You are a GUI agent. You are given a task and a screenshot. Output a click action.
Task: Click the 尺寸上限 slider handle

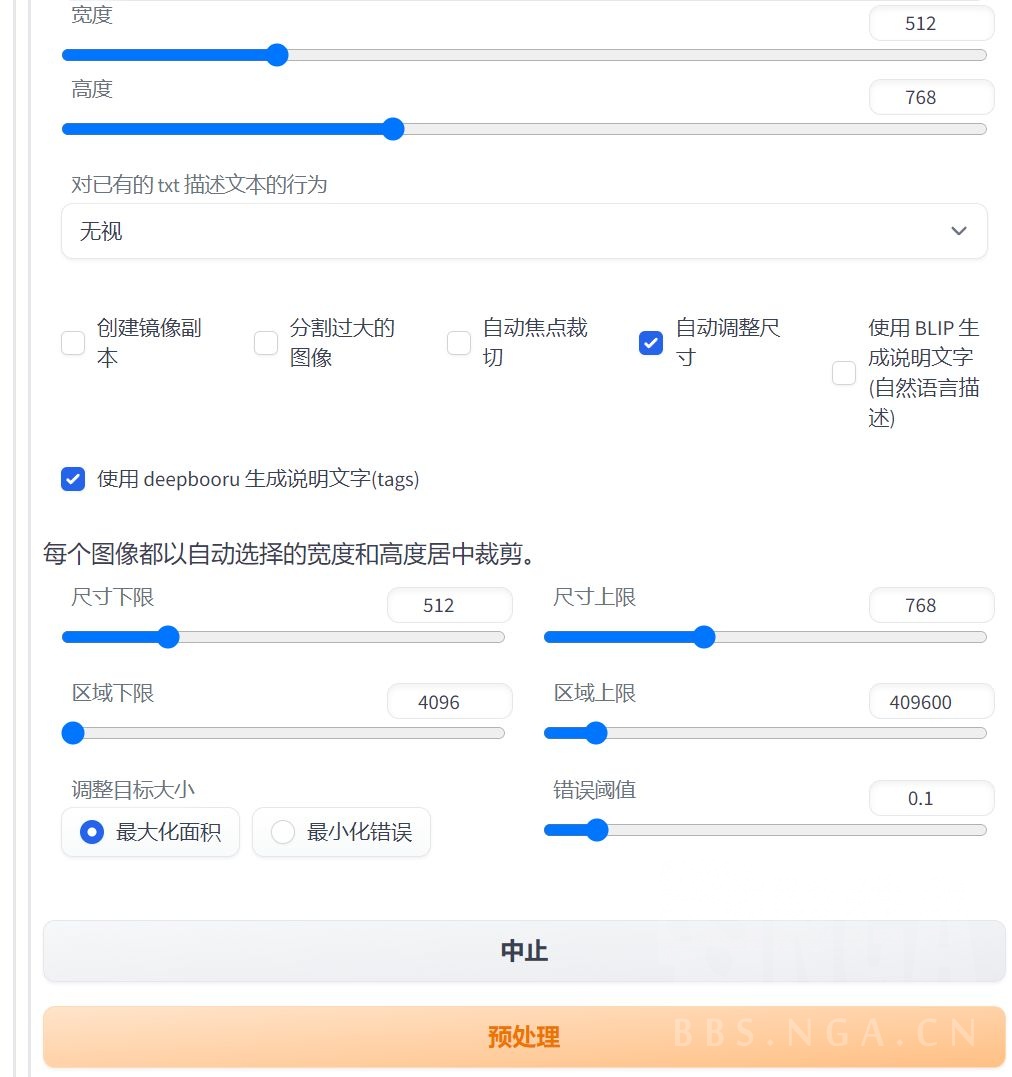(704, 637)
